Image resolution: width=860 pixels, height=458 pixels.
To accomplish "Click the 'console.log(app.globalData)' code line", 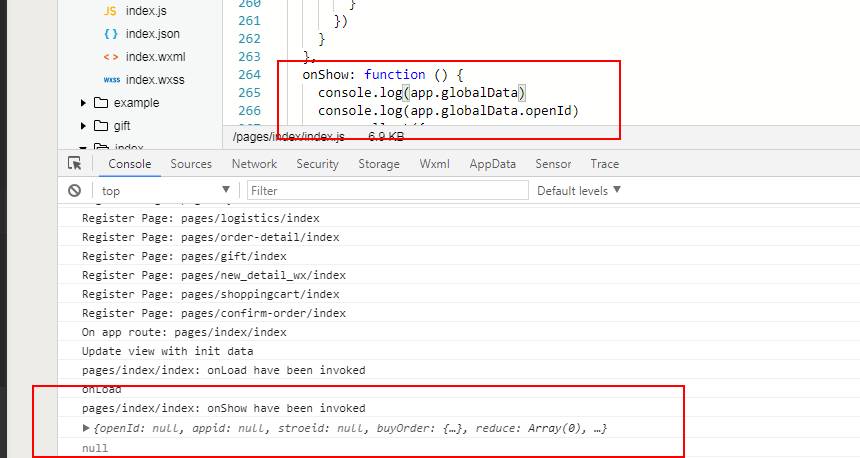I will (x=422, y=93).
